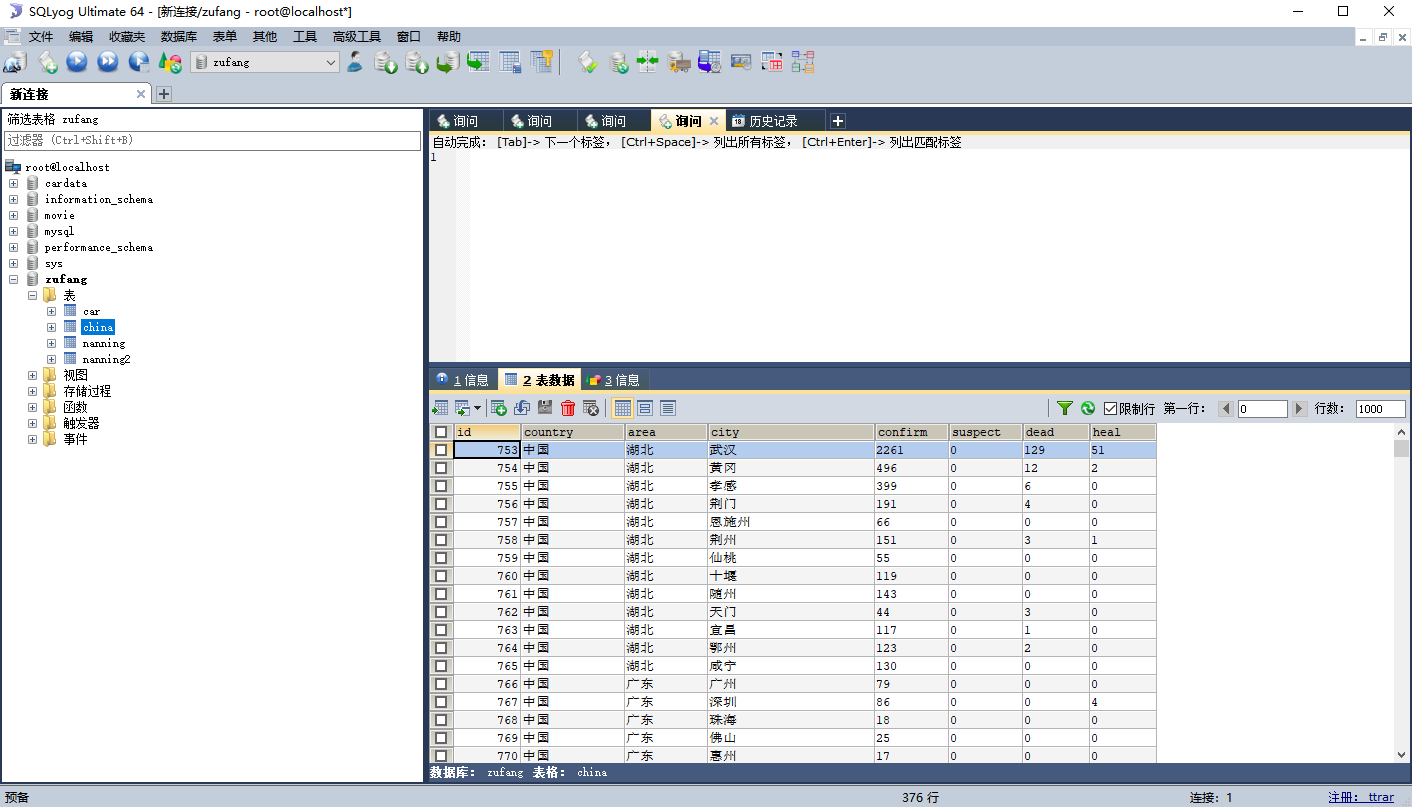Export table data icon at grid toolbar start
The width and height of the screenshot is (1412, 807).
440,408
